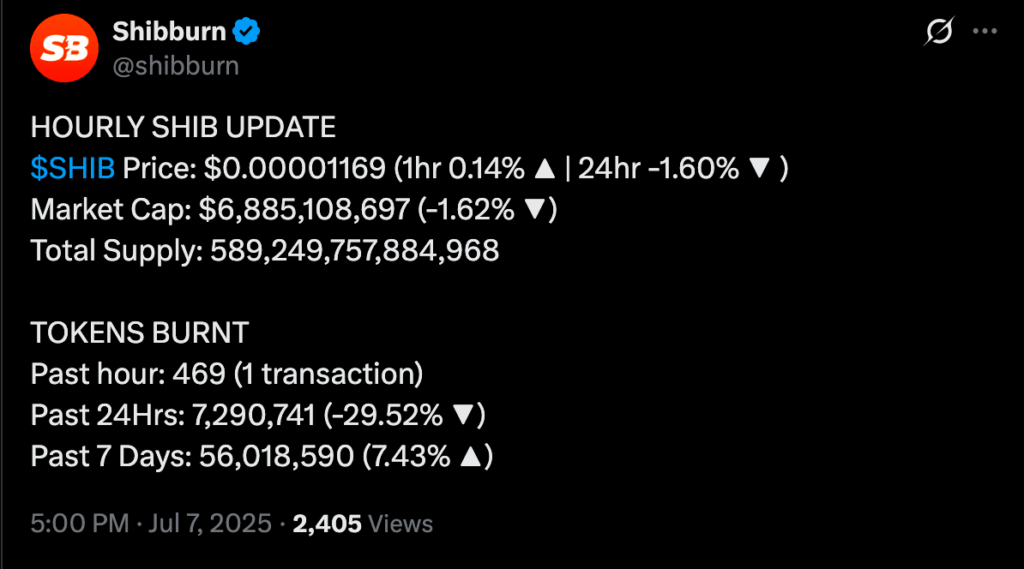Click the 5:00 PM timestamp
This screenshot has height=569, width=1024.
[x=80, y=524]
